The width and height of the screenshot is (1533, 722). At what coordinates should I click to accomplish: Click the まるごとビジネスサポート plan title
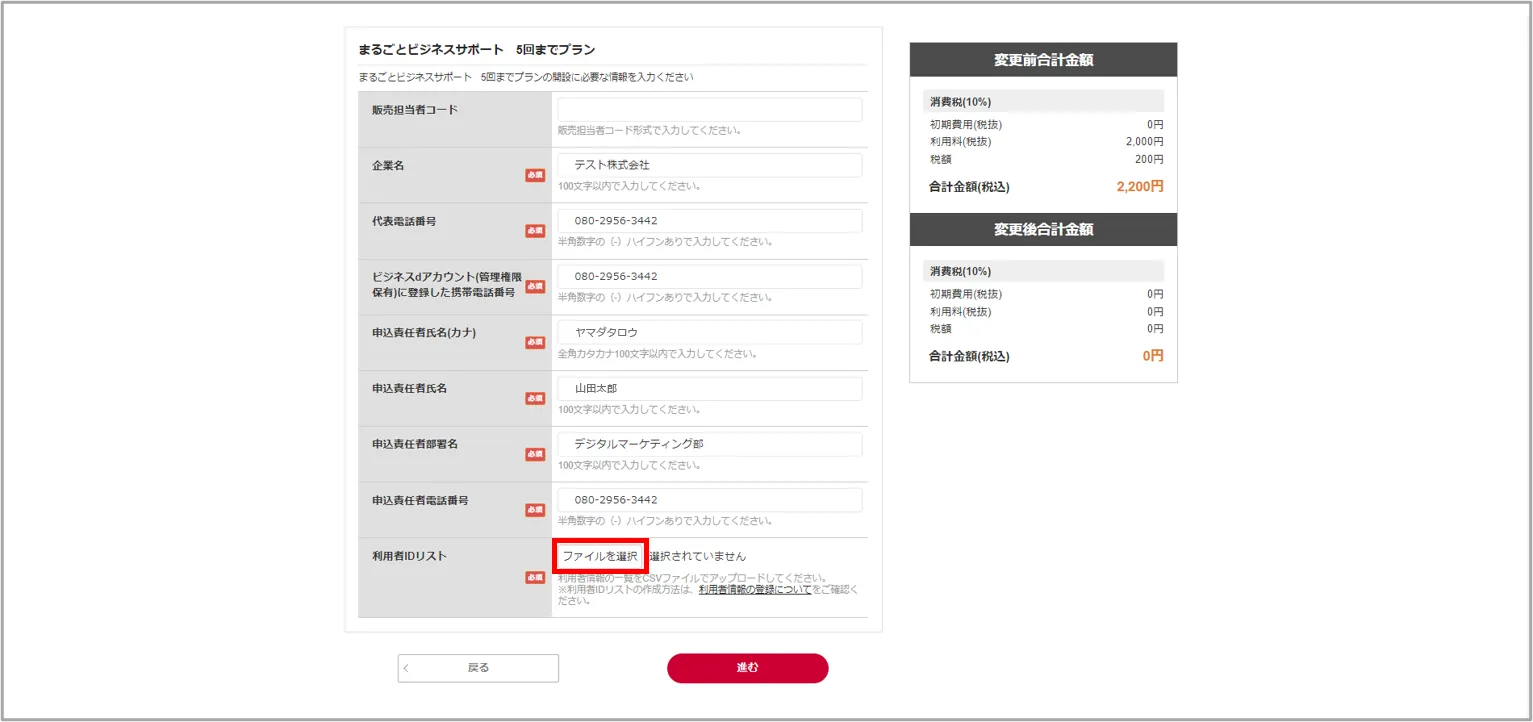(x=475, y=48)
